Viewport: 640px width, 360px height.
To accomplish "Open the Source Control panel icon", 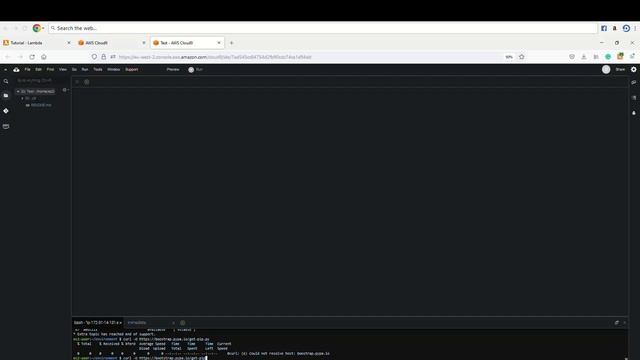I will (6, 111).
